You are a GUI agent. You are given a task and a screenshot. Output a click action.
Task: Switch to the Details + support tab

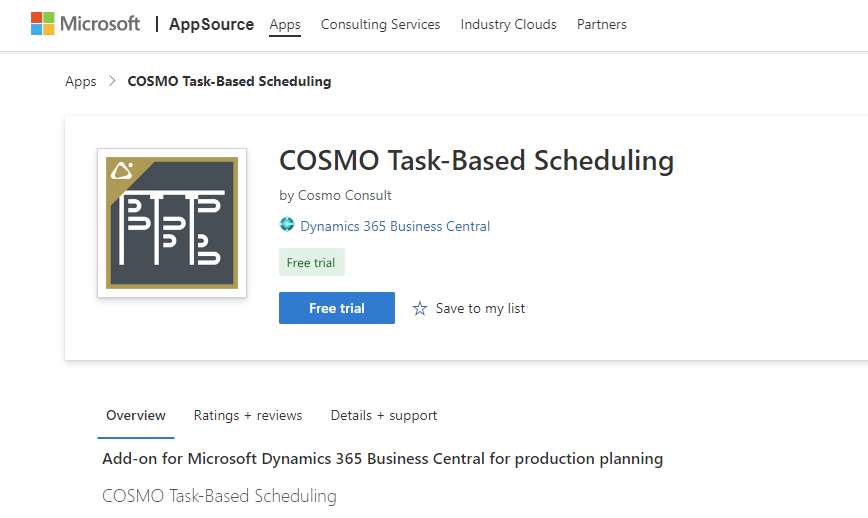384,416
